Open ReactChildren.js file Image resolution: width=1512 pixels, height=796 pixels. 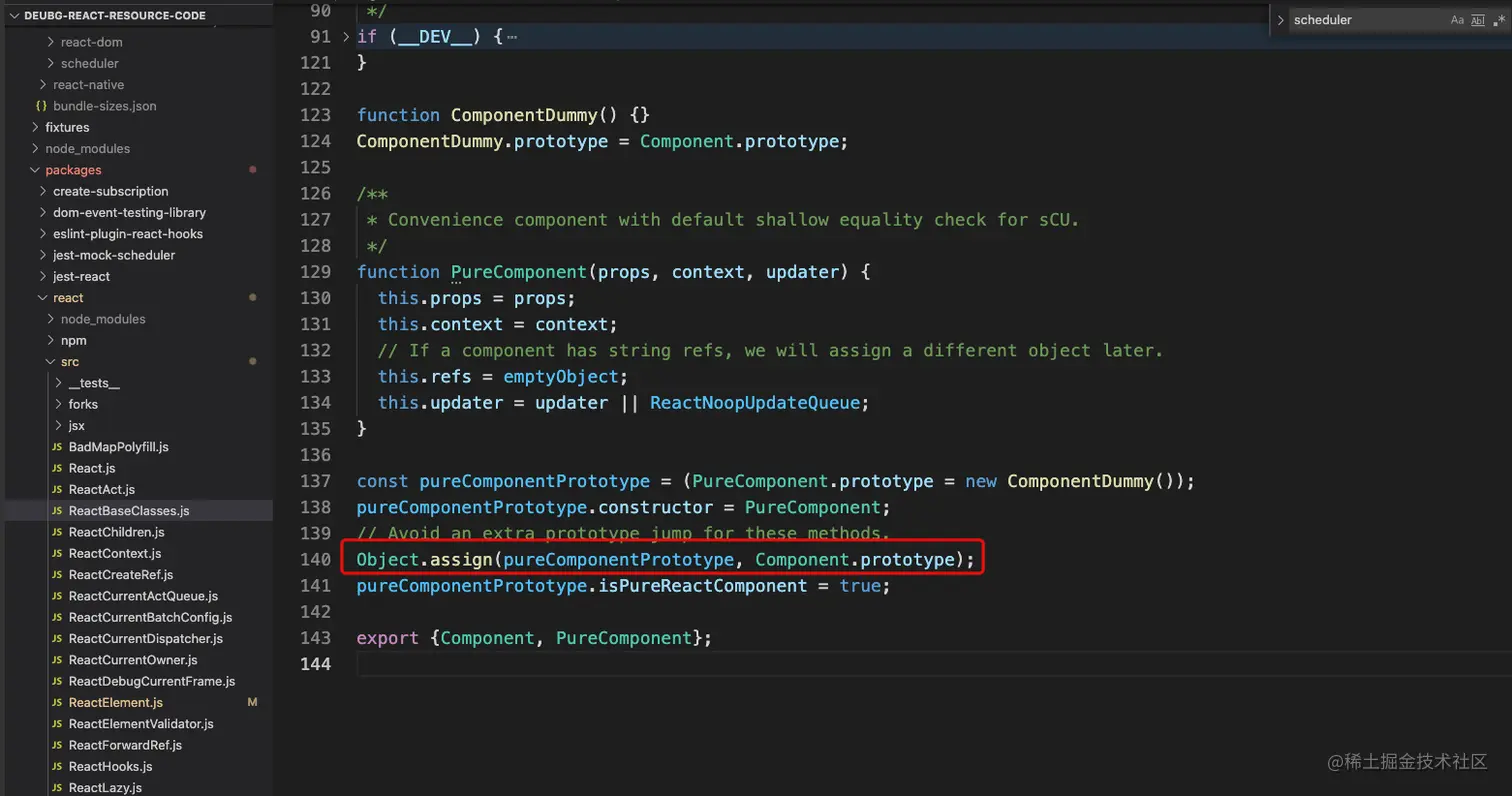116,532
